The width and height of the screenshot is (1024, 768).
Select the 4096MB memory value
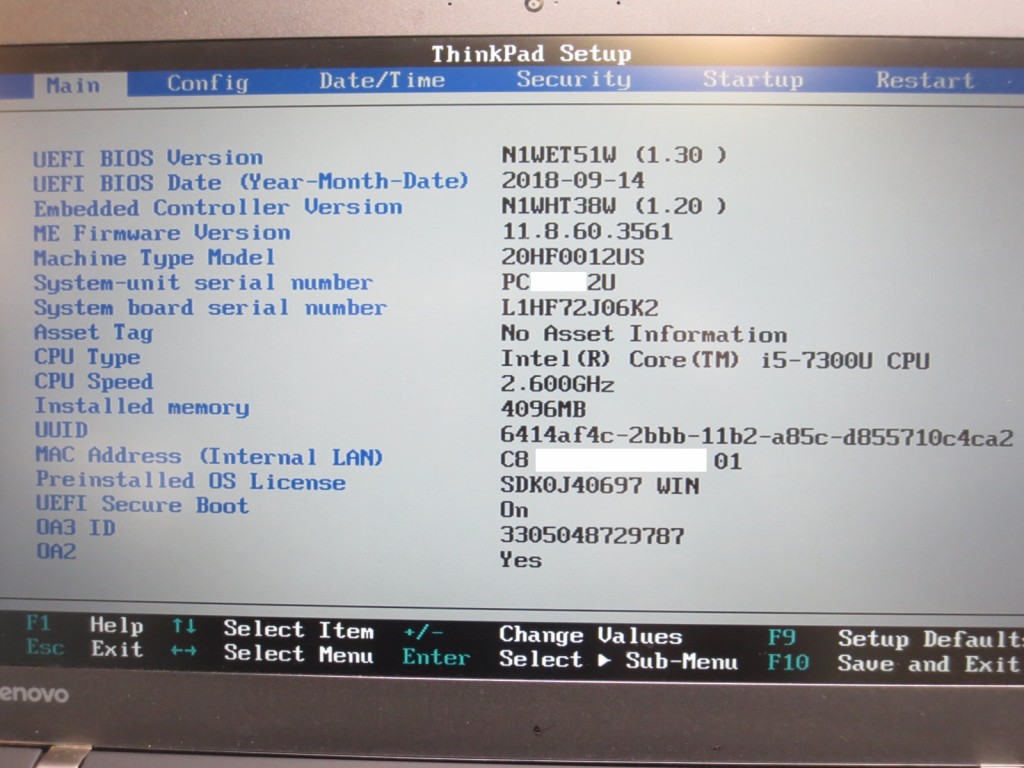543,409
